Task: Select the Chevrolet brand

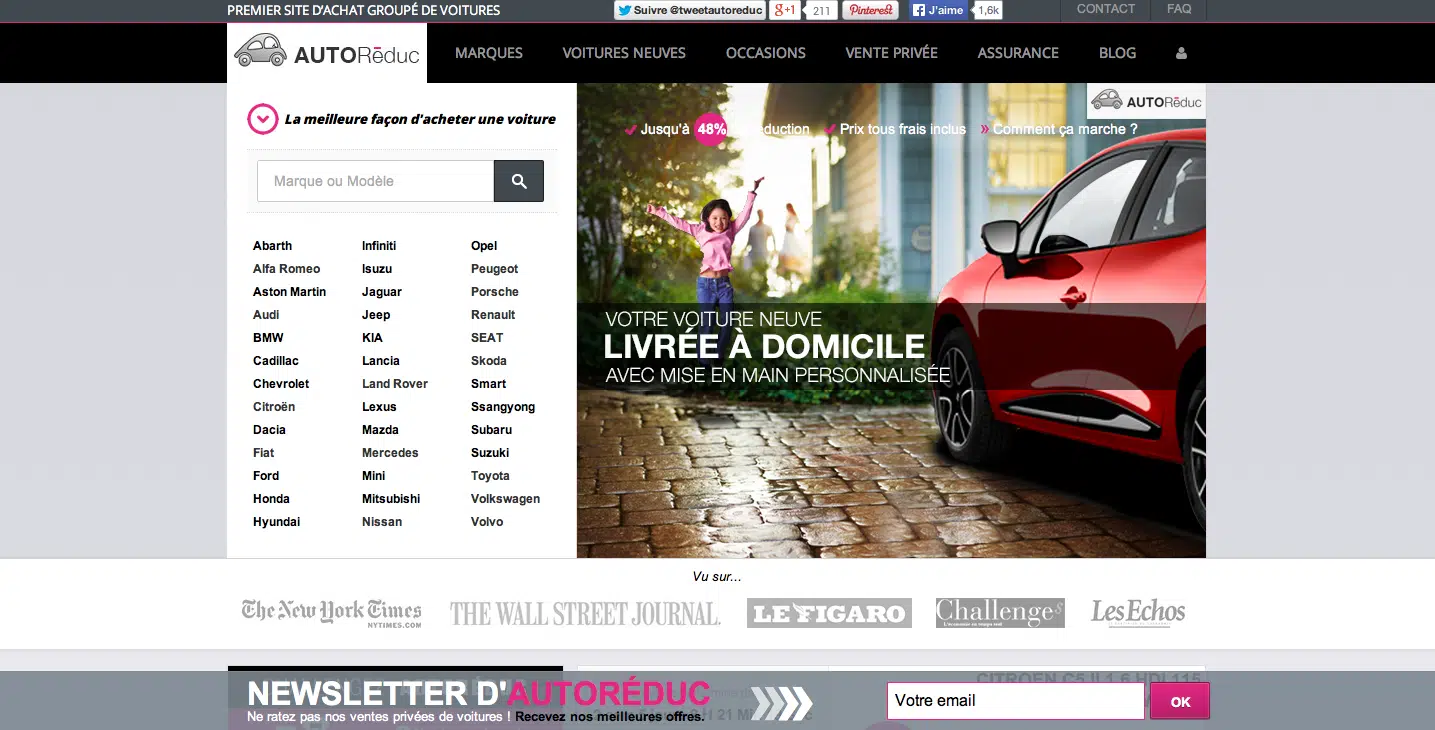Action: 281,384
